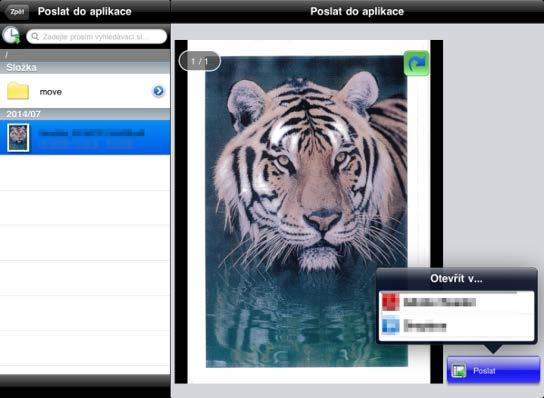Image resolution: width=544 pixels, height=398 pixels.
Task: Tap the tiger image preview
Action: 307,211
